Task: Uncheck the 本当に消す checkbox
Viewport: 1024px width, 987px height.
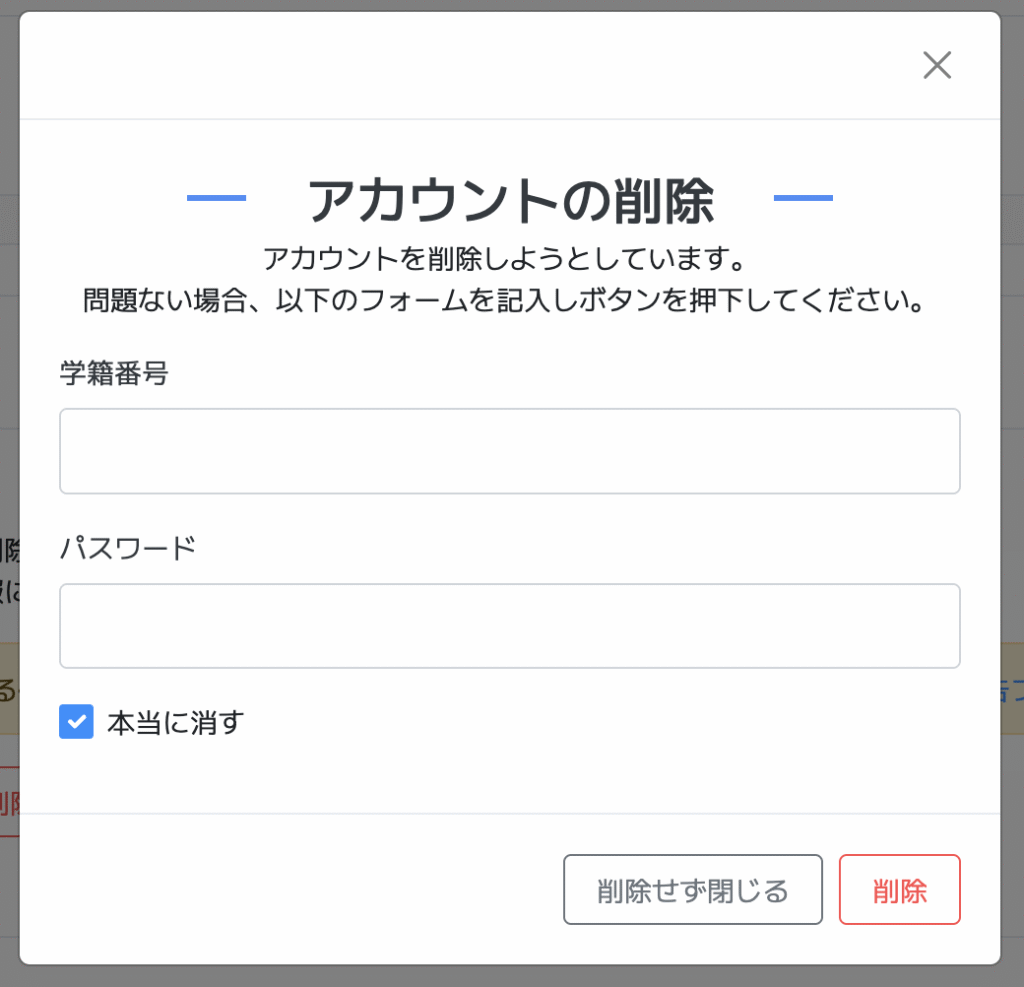Action: [76, 722]
